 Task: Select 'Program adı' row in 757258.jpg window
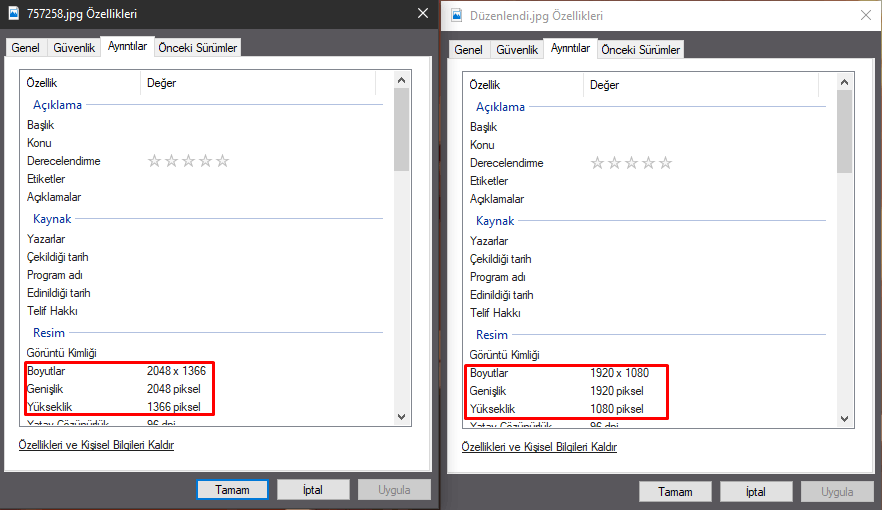click(205, 275)
